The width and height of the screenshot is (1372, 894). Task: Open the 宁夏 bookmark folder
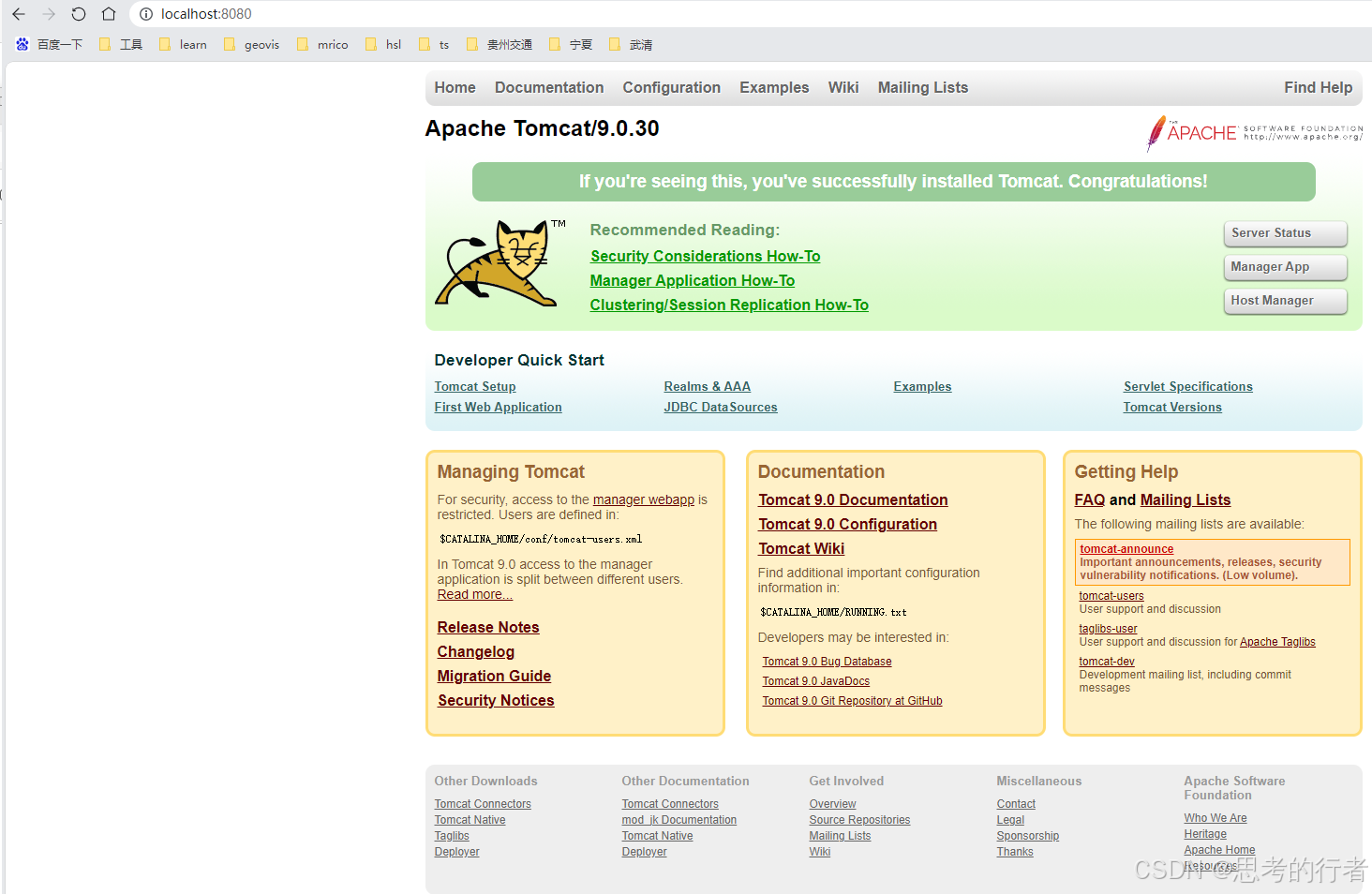click(x=571, y=44)
